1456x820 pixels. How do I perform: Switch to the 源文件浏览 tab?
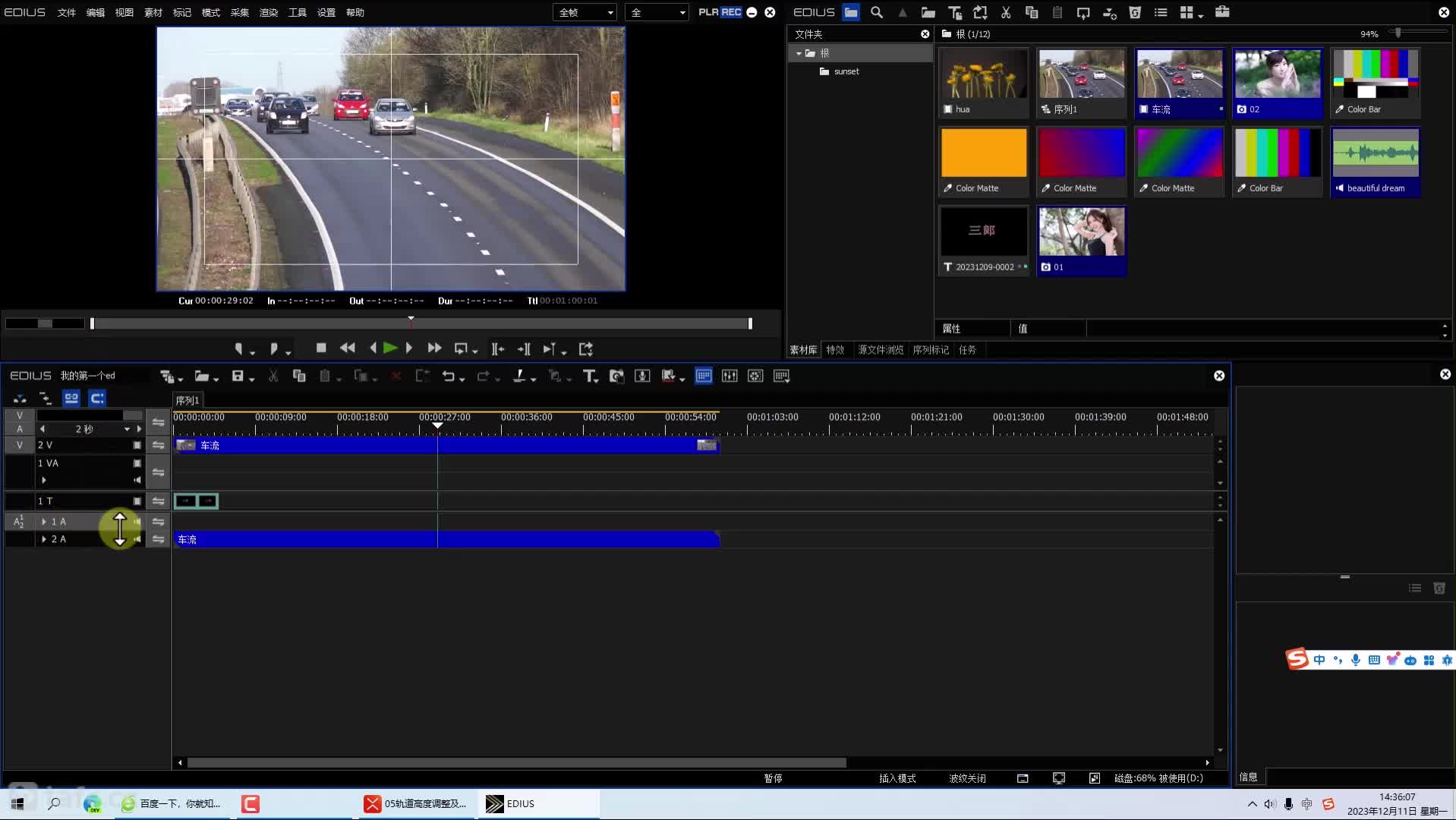tap(881, 350)
